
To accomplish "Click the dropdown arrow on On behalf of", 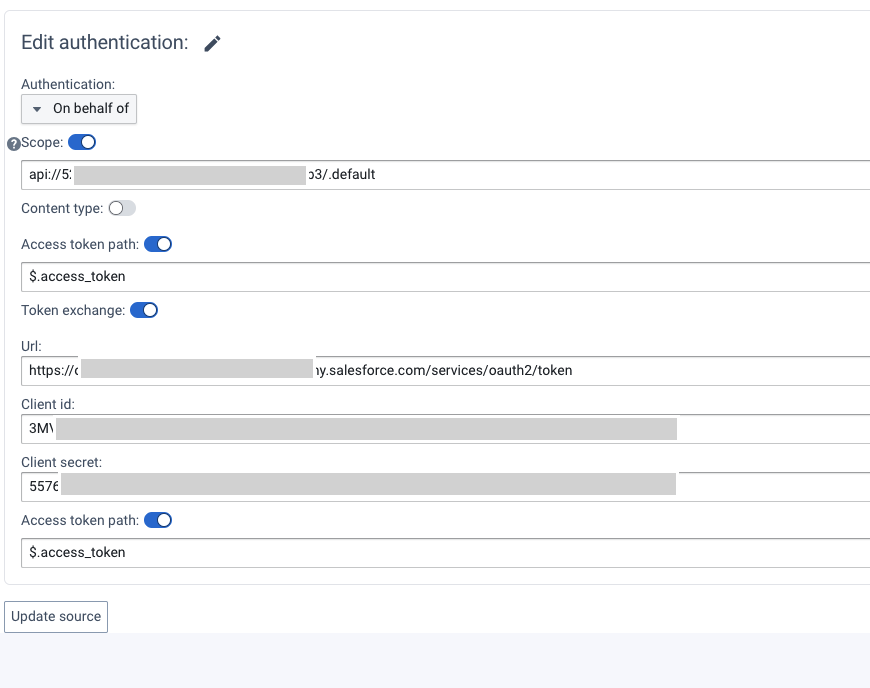I will (x=37, y=109).
